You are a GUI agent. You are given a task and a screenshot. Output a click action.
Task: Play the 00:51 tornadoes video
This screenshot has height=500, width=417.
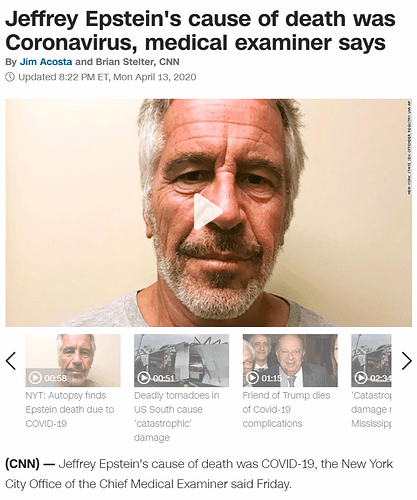pos(143,378)
